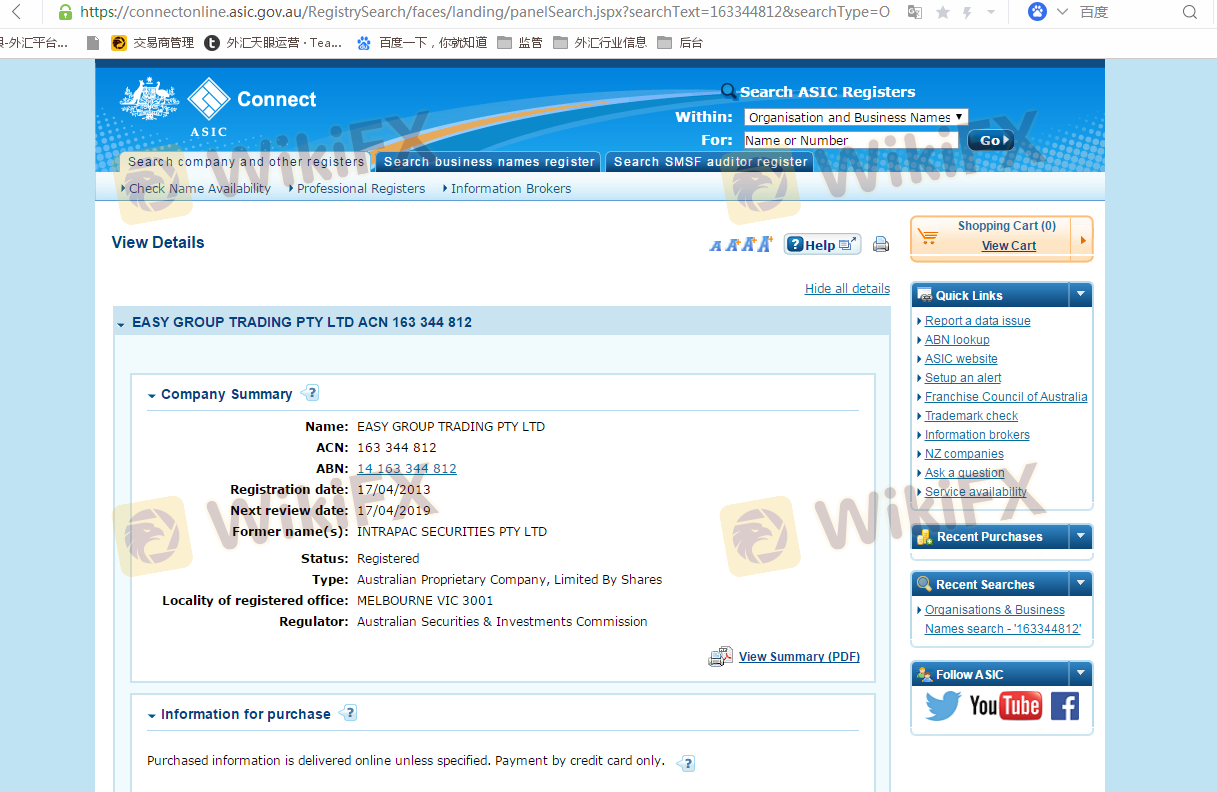The image size is (1217, 792).
Task: Open the address bar dropdown arrow
Action: [991, 12]
